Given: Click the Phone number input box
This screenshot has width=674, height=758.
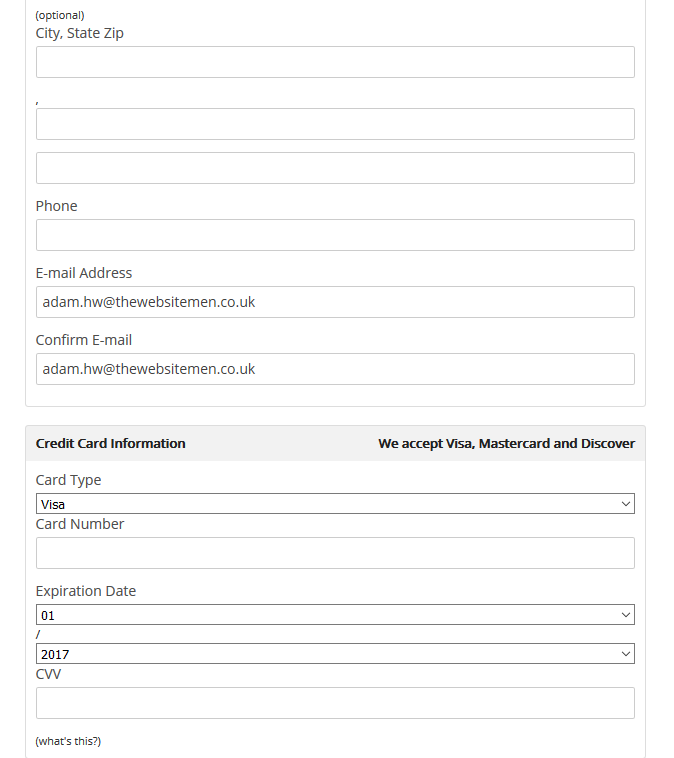Looking at the screenshot, I should (x=335, y=235).
